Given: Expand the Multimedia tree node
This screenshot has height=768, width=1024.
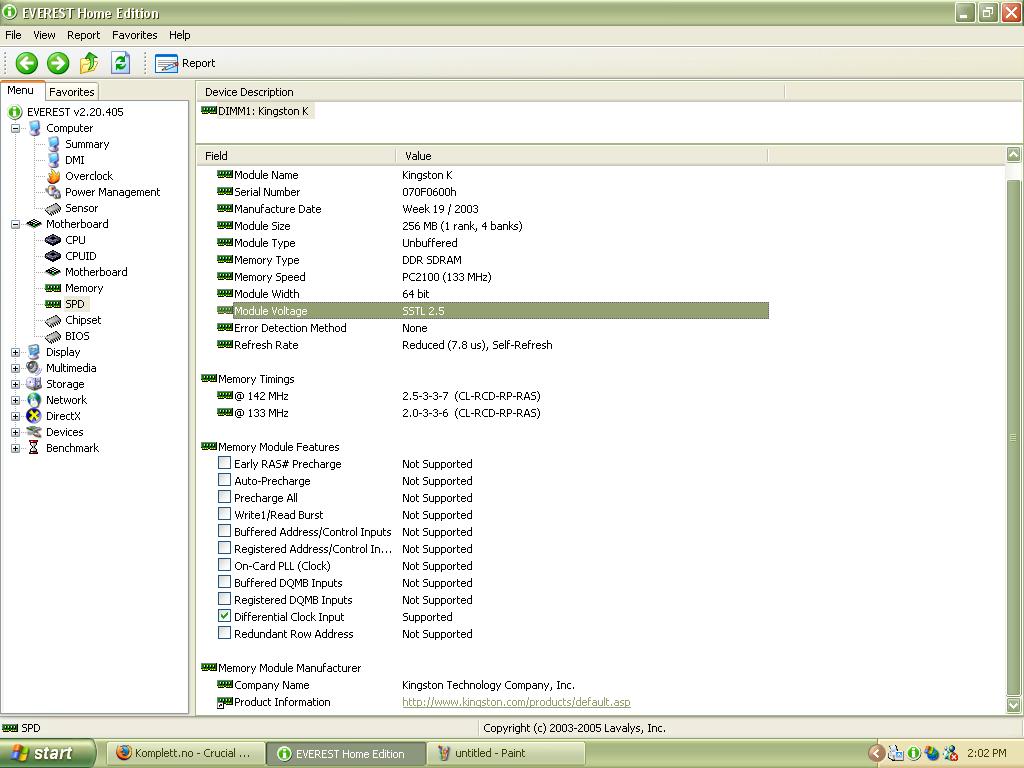Looking at the screenshot, I should tap(16, 368).
